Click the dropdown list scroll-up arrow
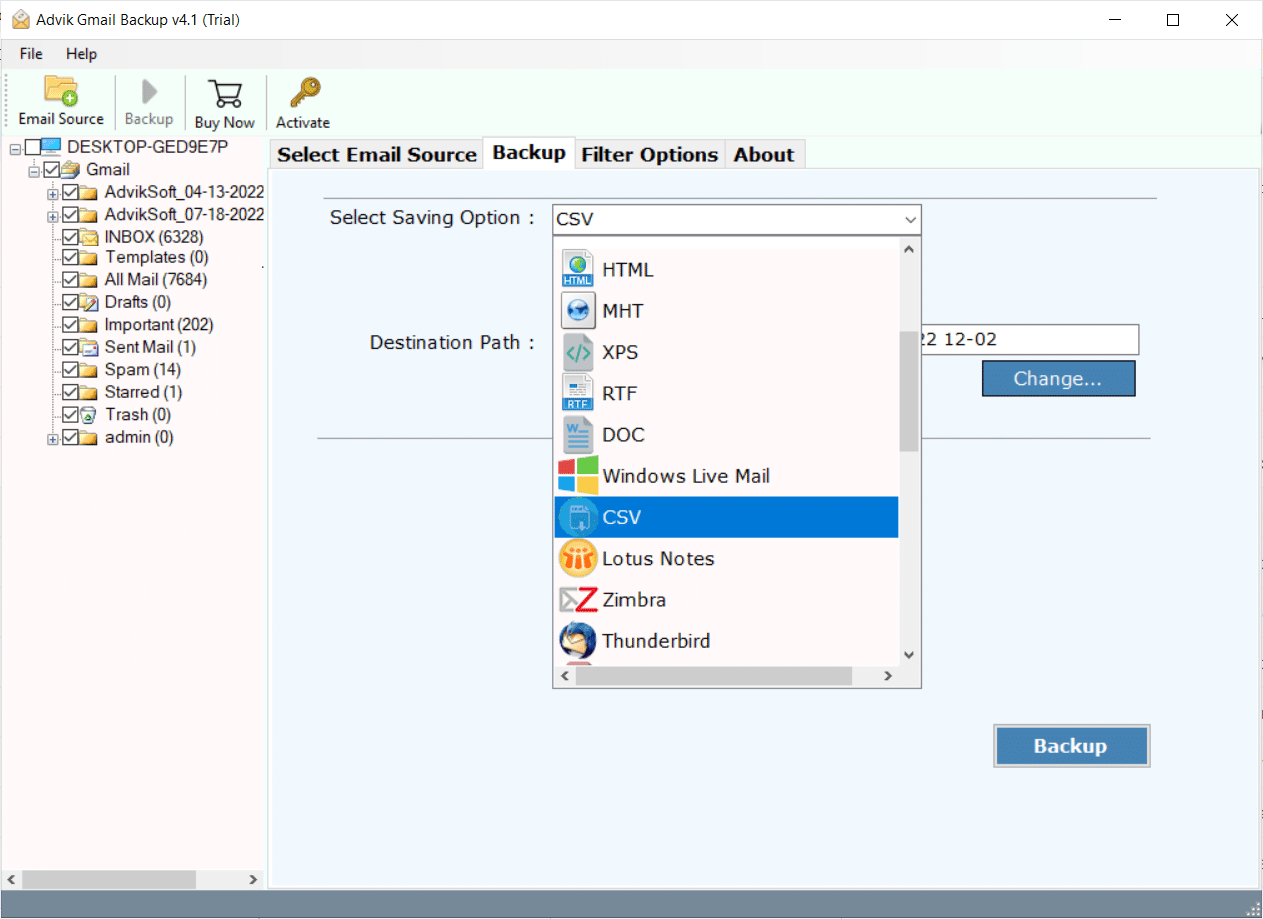The height and width of the screenshot is (919, 1263). (909, 249)
